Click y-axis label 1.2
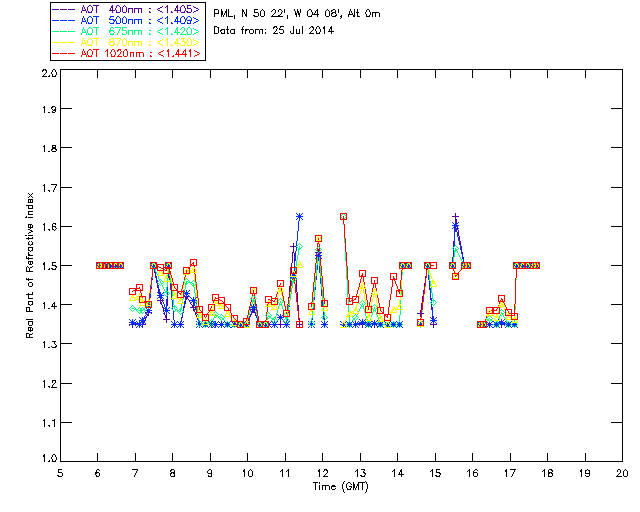 pos(49,384)
